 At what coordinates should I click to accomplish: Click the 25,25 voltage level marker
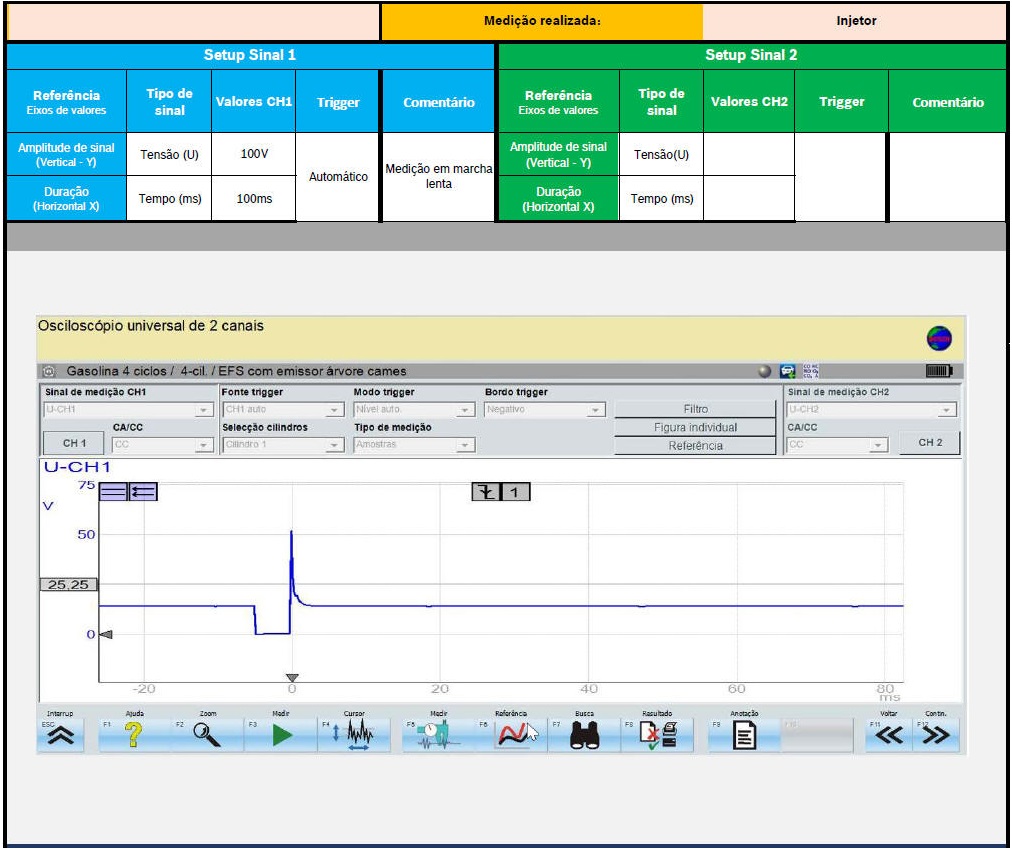[x=68, y=584]
